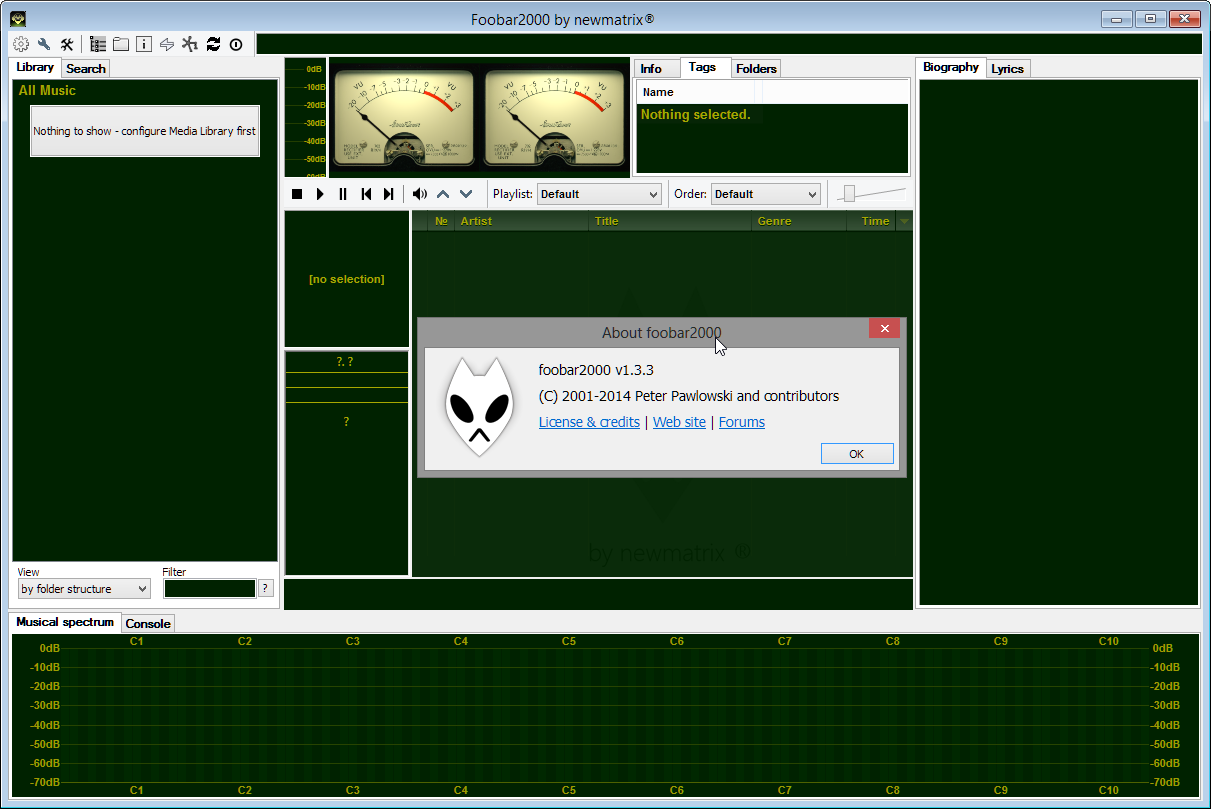Select the wrench tool icon on toolbar
The width and height of the screenshot is (1211, 809).
[x=43, y=44]
